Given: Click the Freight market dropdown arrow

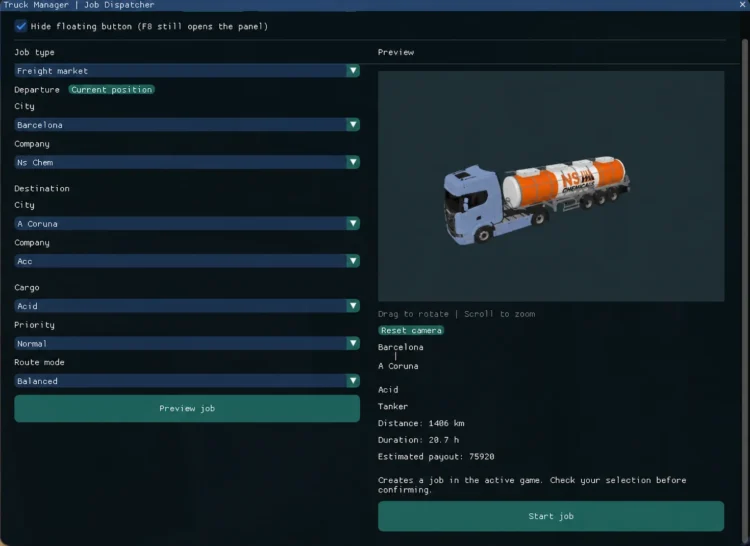Looking at the screenshot, I should 353,71.
